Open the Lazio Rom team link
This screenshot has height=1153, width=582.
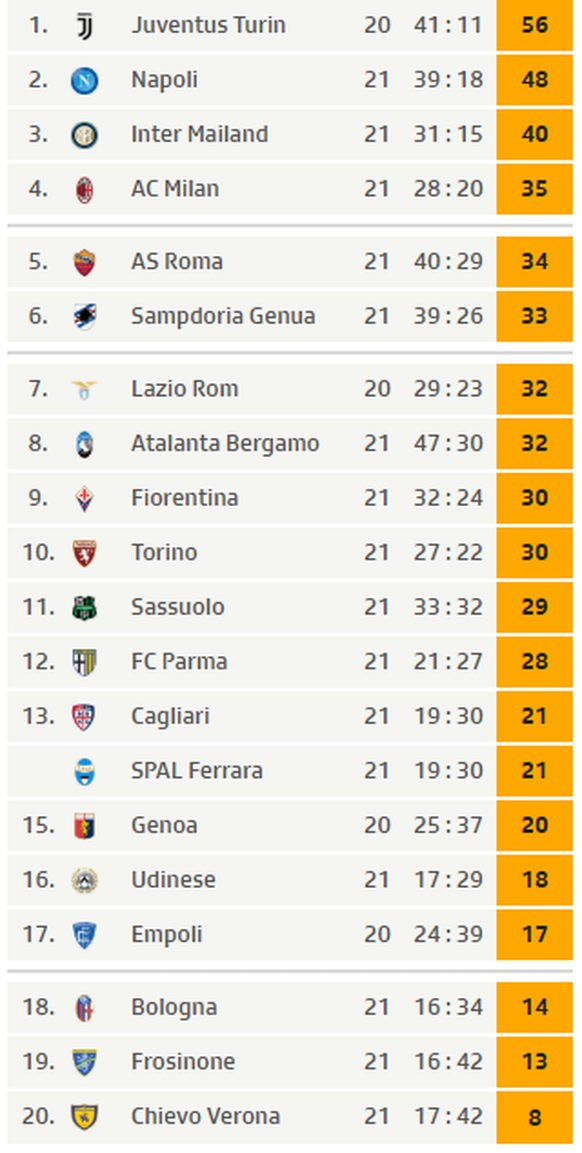(x=185, y=388)
